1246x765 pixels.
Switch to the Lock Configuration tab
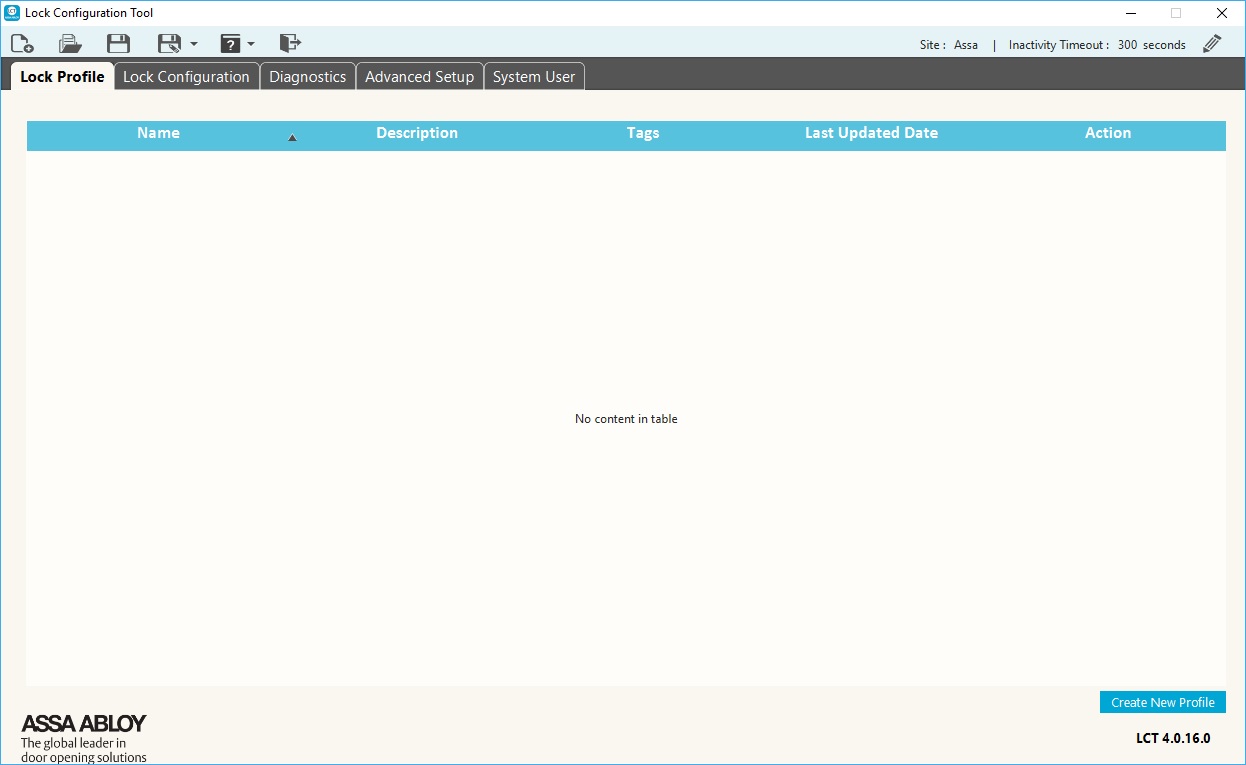click(x=186, y=77)
